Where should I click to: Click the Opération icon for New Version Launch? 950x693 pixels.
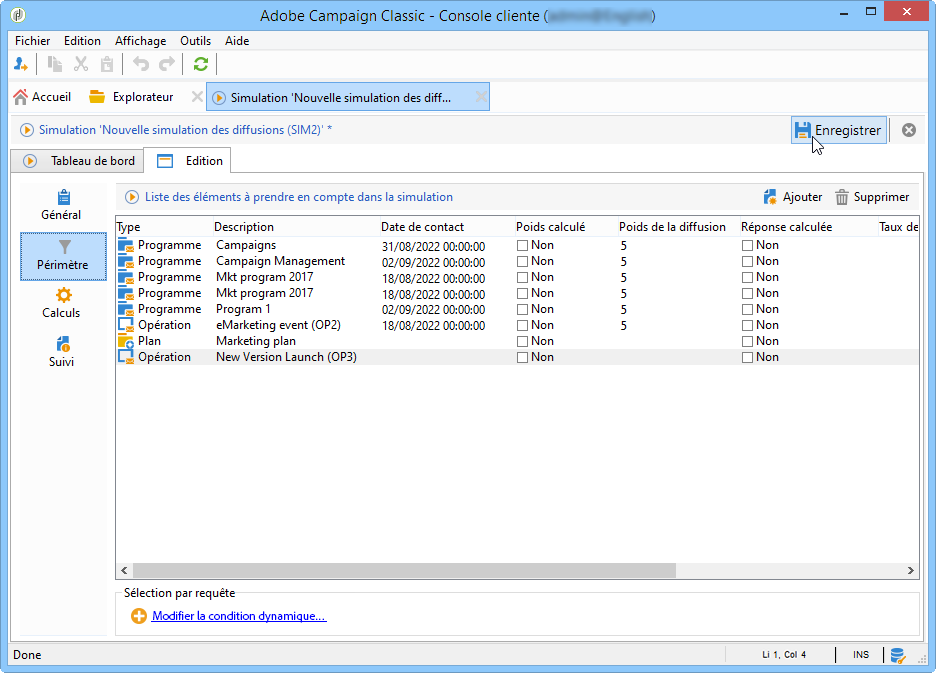tap(125, 357)
